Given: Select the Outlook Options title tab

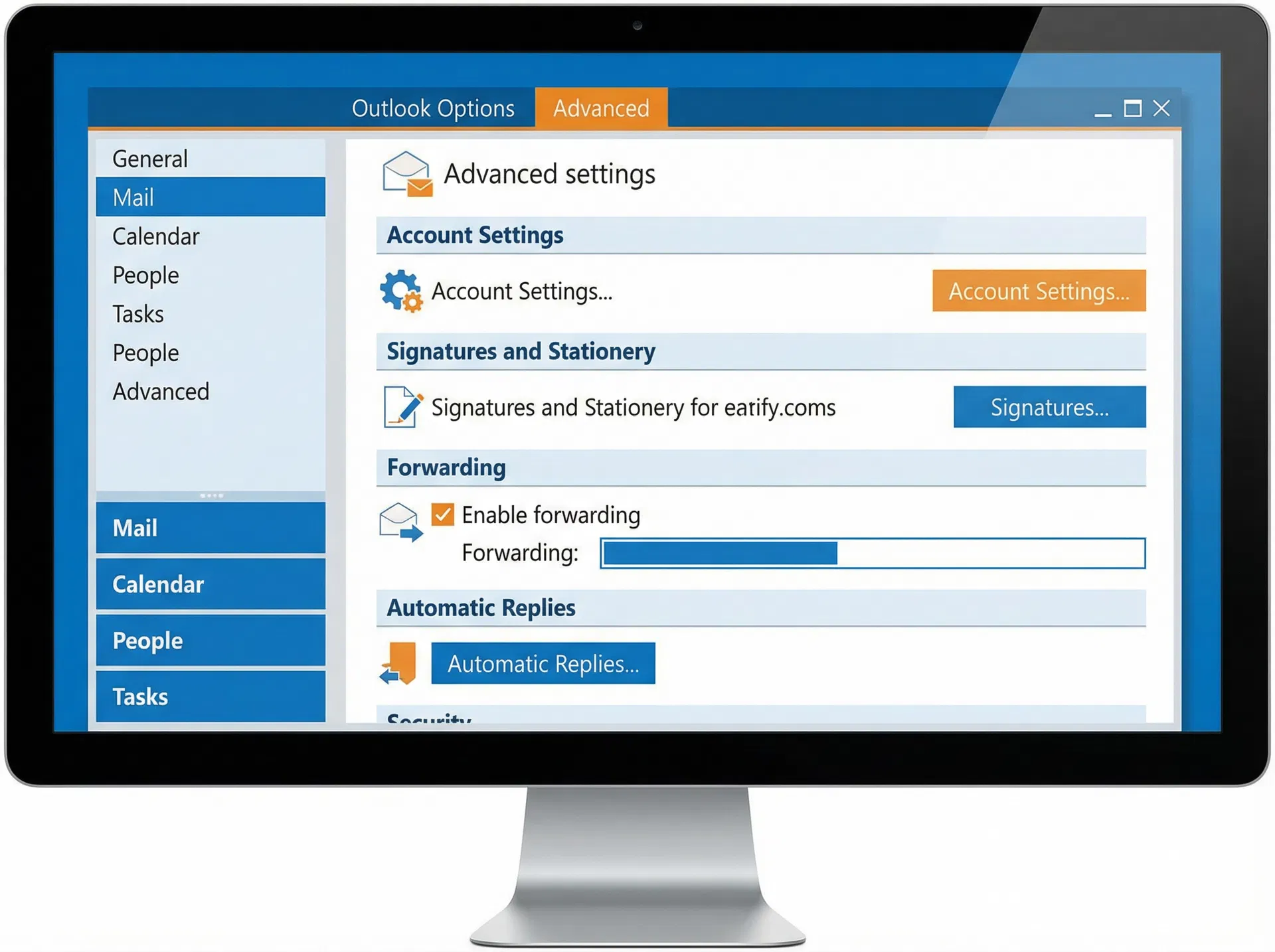Looking at the screenshot, I should [x=433, y=108].
